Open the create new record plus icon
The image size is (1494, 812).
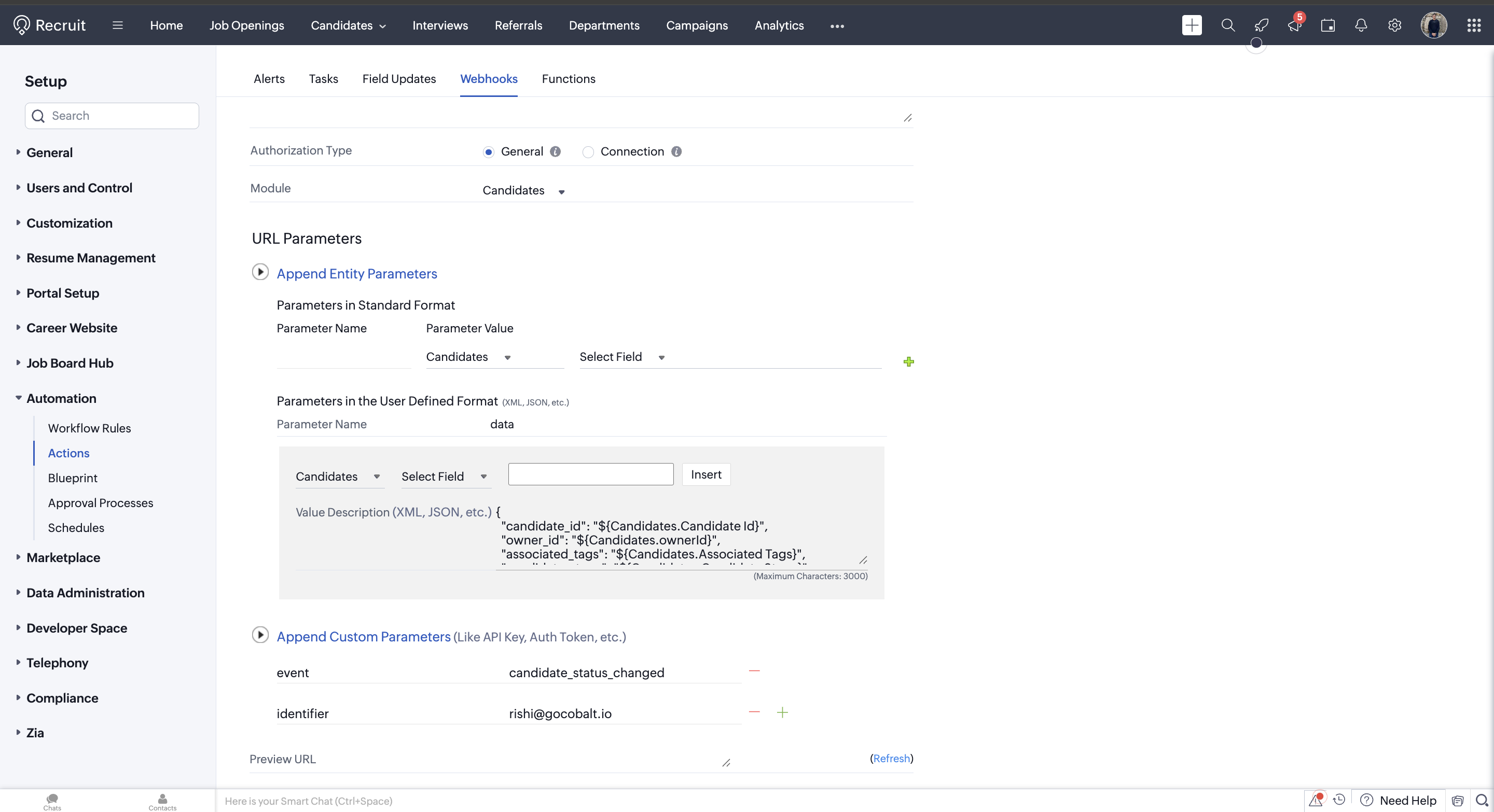pos(1192,25)
